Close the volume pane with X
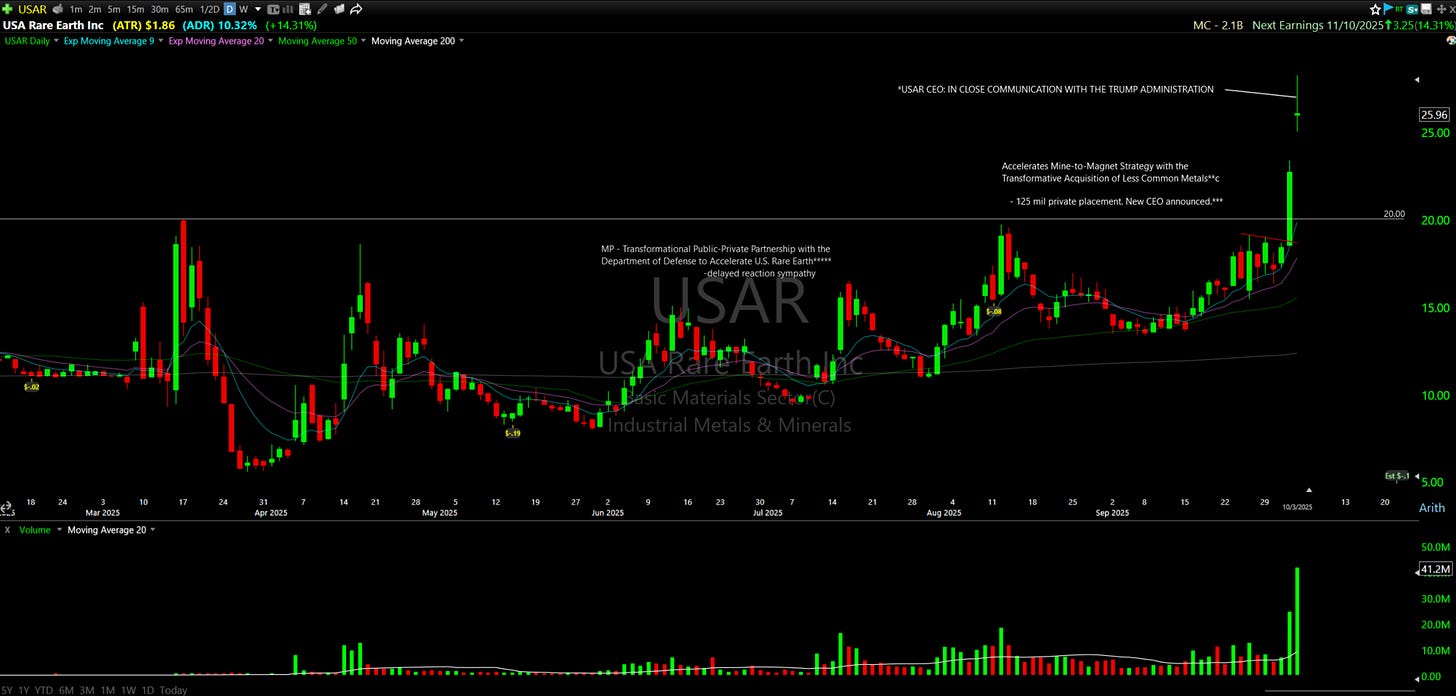 pyautogui.click(x=7, y=529)
